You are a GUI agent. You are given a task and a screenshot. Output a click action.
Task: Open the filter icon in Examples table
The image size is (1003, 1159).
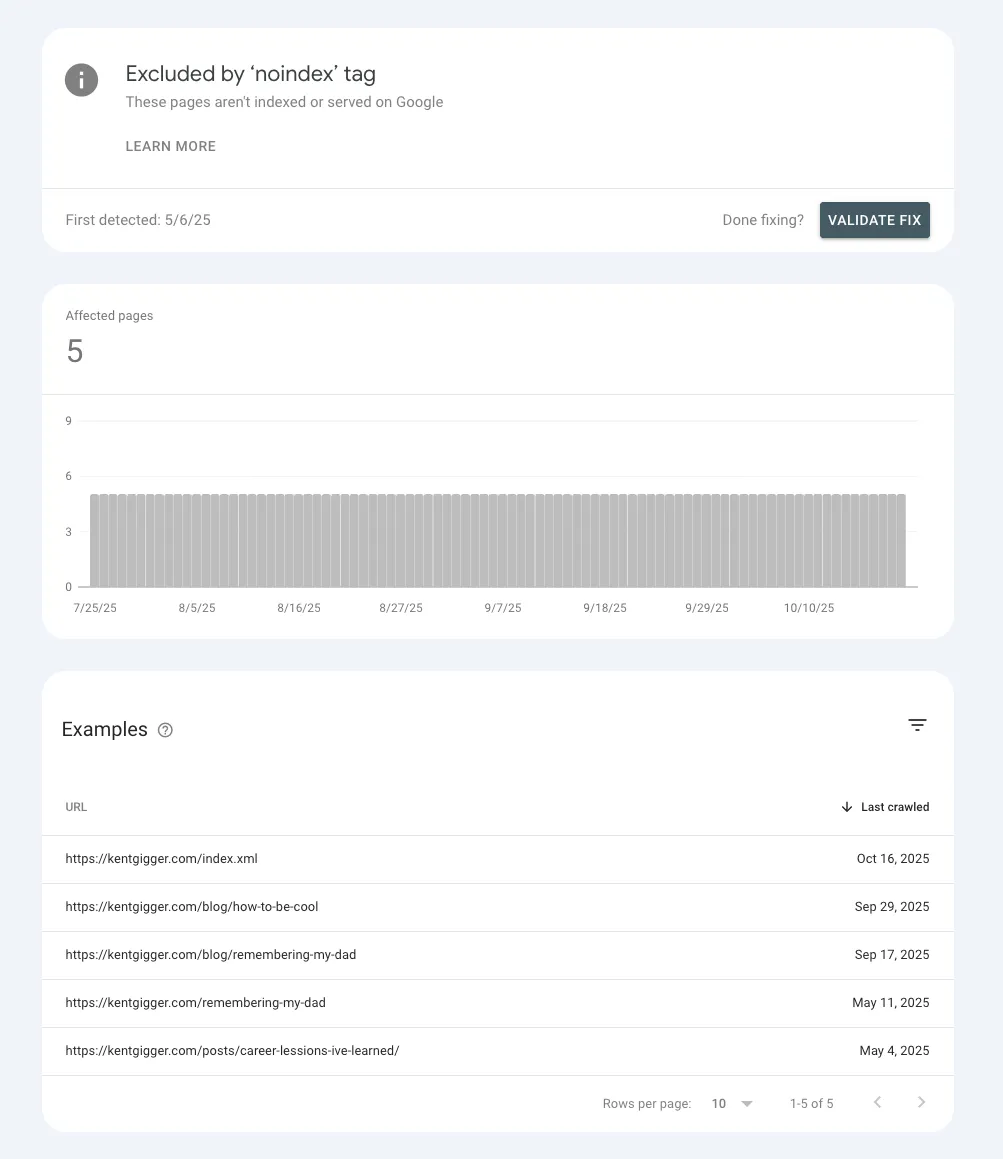[917, 725]
